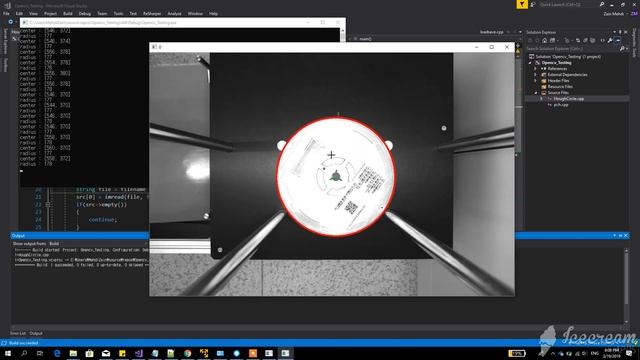
Task: Open Task View from the taskbar
Action: [40, 353]
